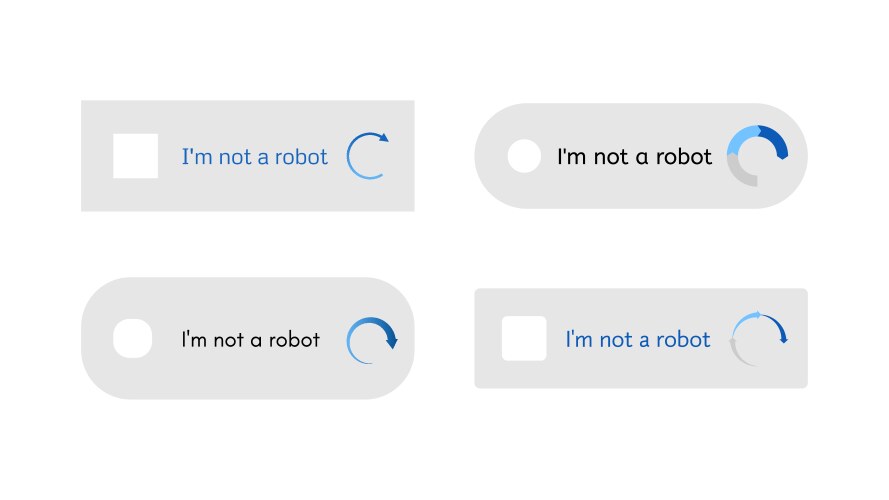Viewport: 889px width, 500px height.
Task: Click the arrowhead tip of the thin circular arrow
Action: coord(384,138)
